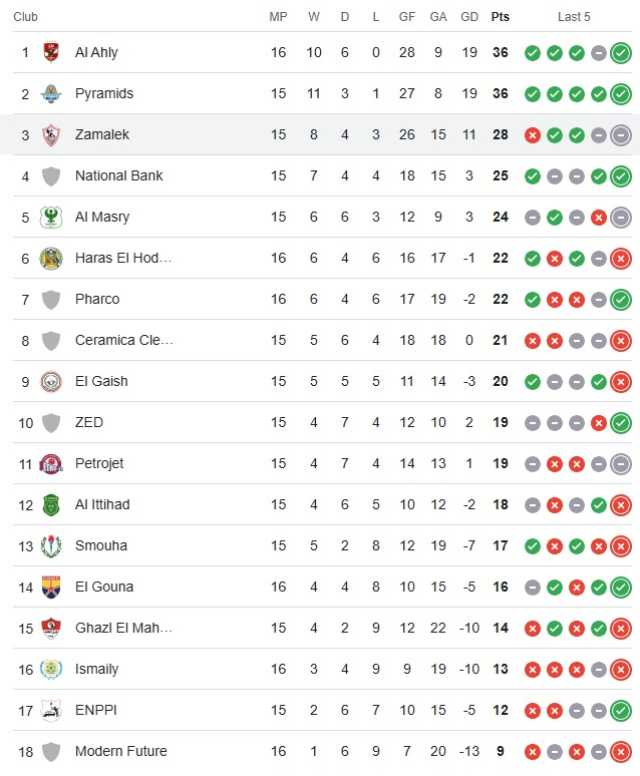Click the Al Masry club logo
The height and width of the screenshot is (776, 640).
click(x=51, y=217)
